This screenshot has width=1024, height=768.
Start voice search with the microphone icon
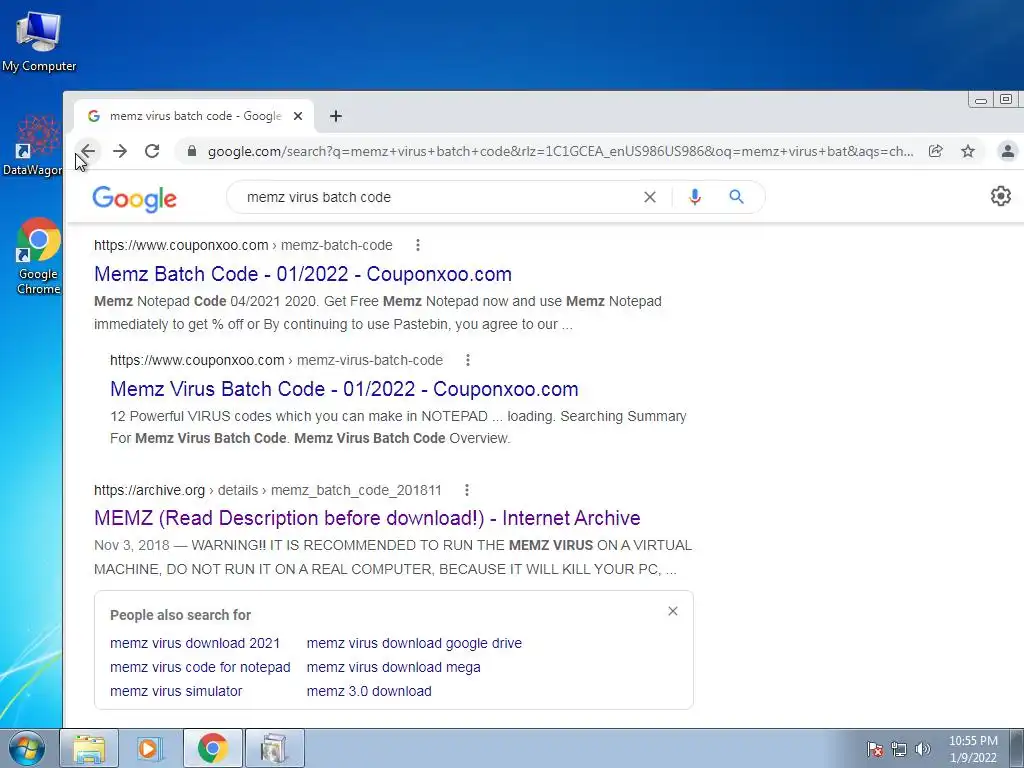[x=695, y=197]
